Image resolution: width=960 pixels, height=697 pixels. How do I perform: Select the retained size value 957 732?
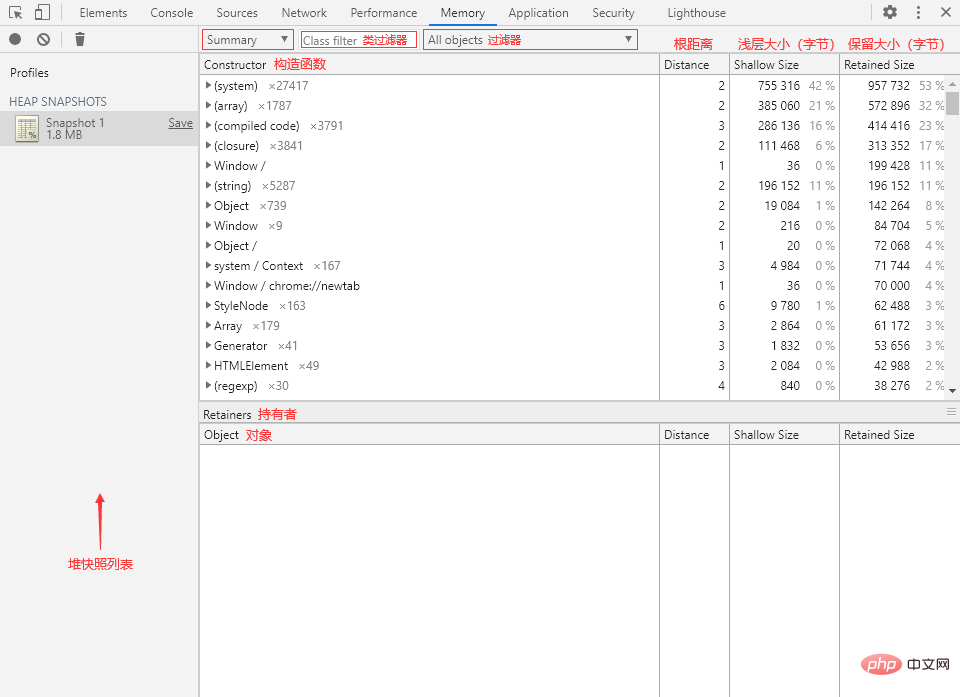click(888, 86)
